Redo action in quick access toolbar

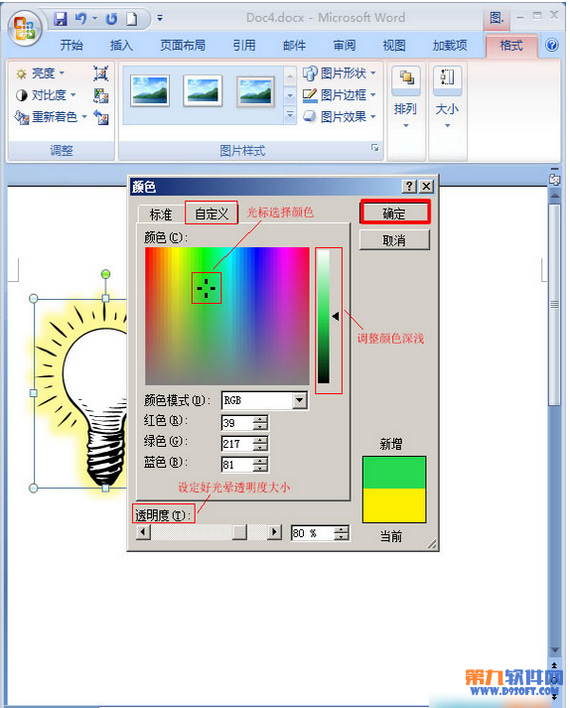click(111, 19)
